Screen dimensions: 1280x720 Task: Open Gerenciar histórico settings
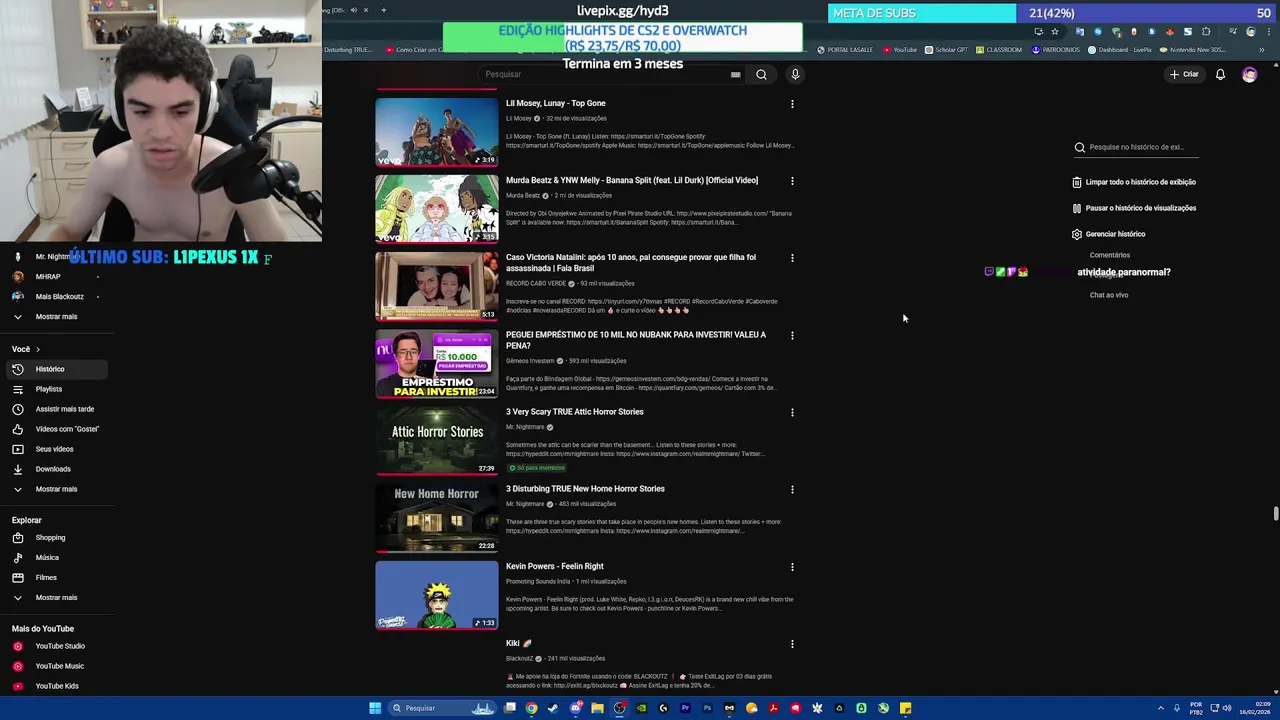pos(1108,234)
